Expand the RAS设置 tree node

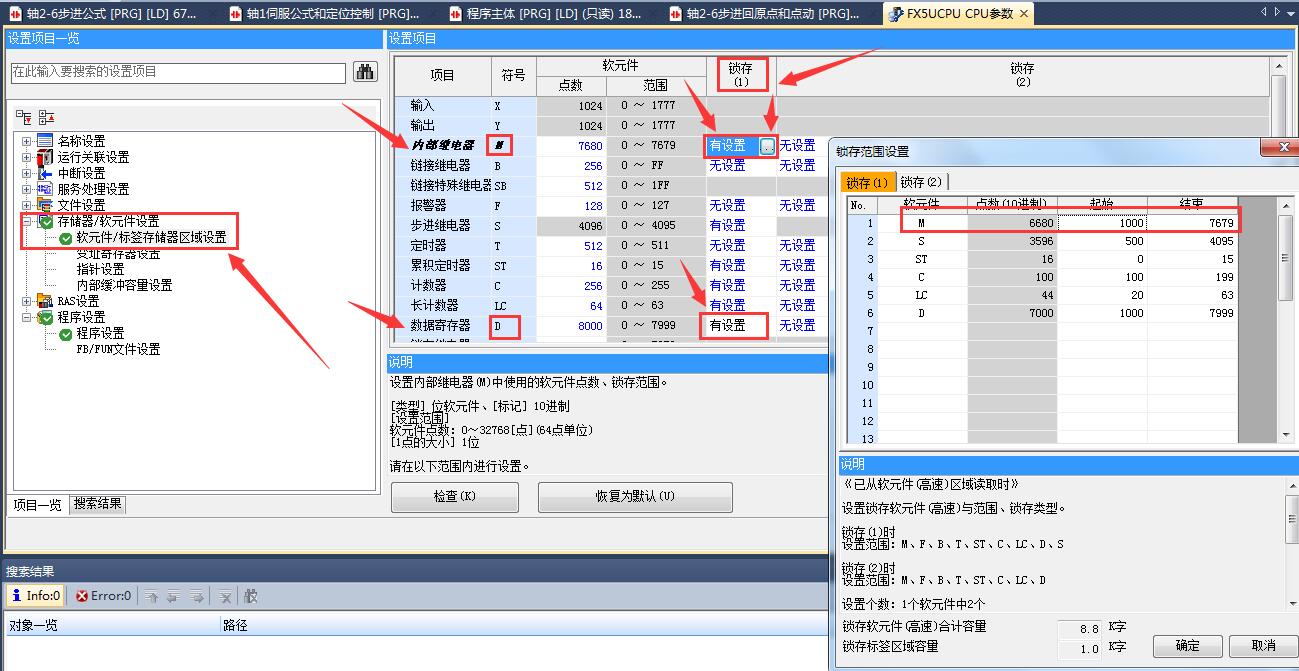click(x=27, y=301)
